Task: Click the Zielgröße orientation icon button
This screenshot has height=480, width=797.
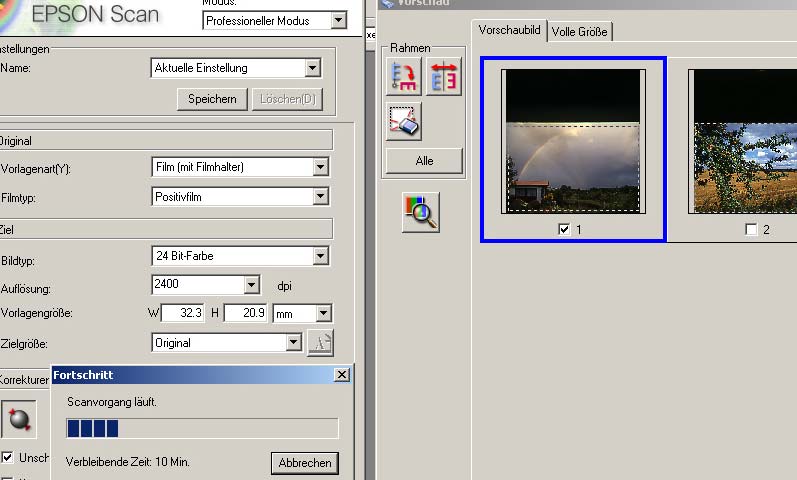Action: tap(320, 343)
